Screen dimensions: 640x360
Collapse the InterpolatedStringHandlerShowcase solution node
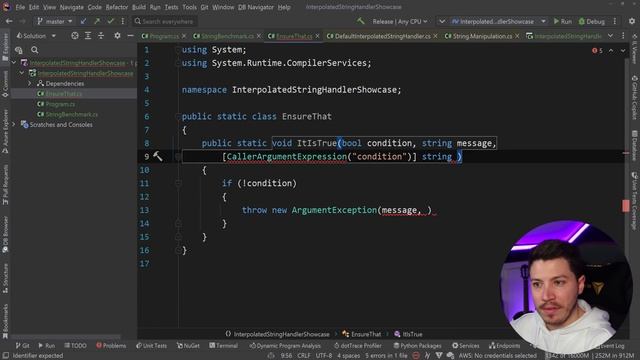[14, 63]
